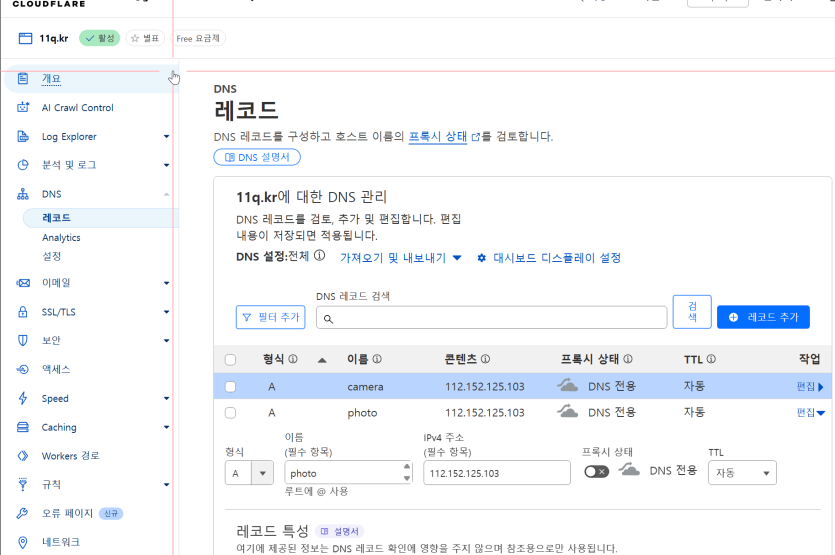Open 가져오기 및 내보내기 dropdown

point(400,258)
